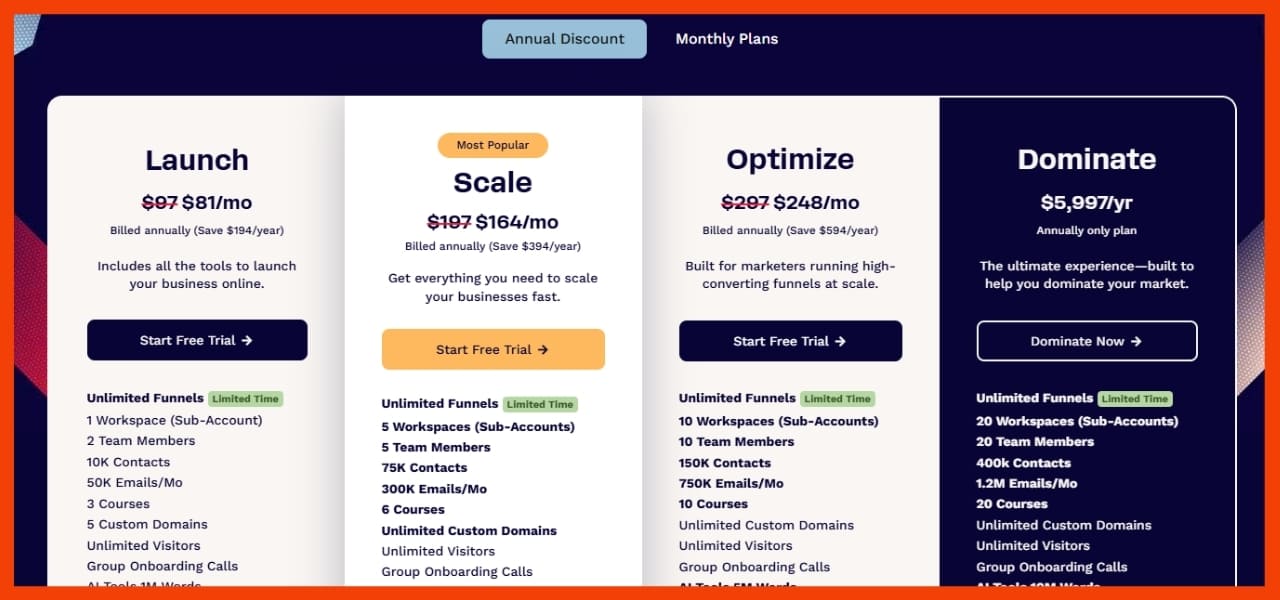Click the Limited Time badge on Launch plan
This screenshot has width=1280, height=600.
pyautogui.click(x=245, y=398)
